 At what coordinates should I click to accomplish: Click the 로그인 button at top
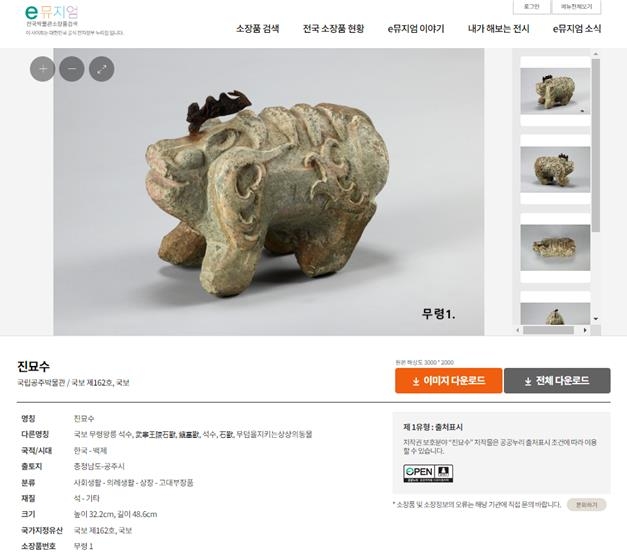pos(531,7)
